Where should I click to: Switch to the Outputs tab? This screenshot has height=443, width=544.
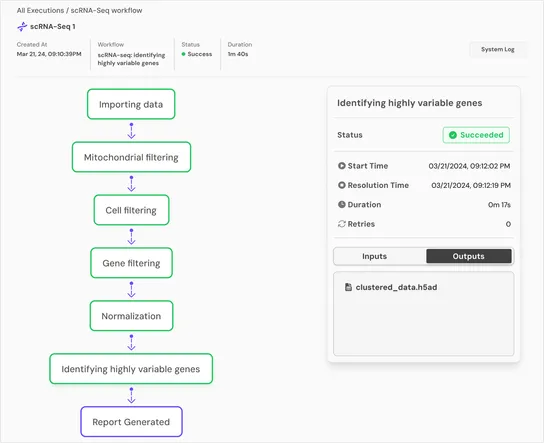coord(468,256)
